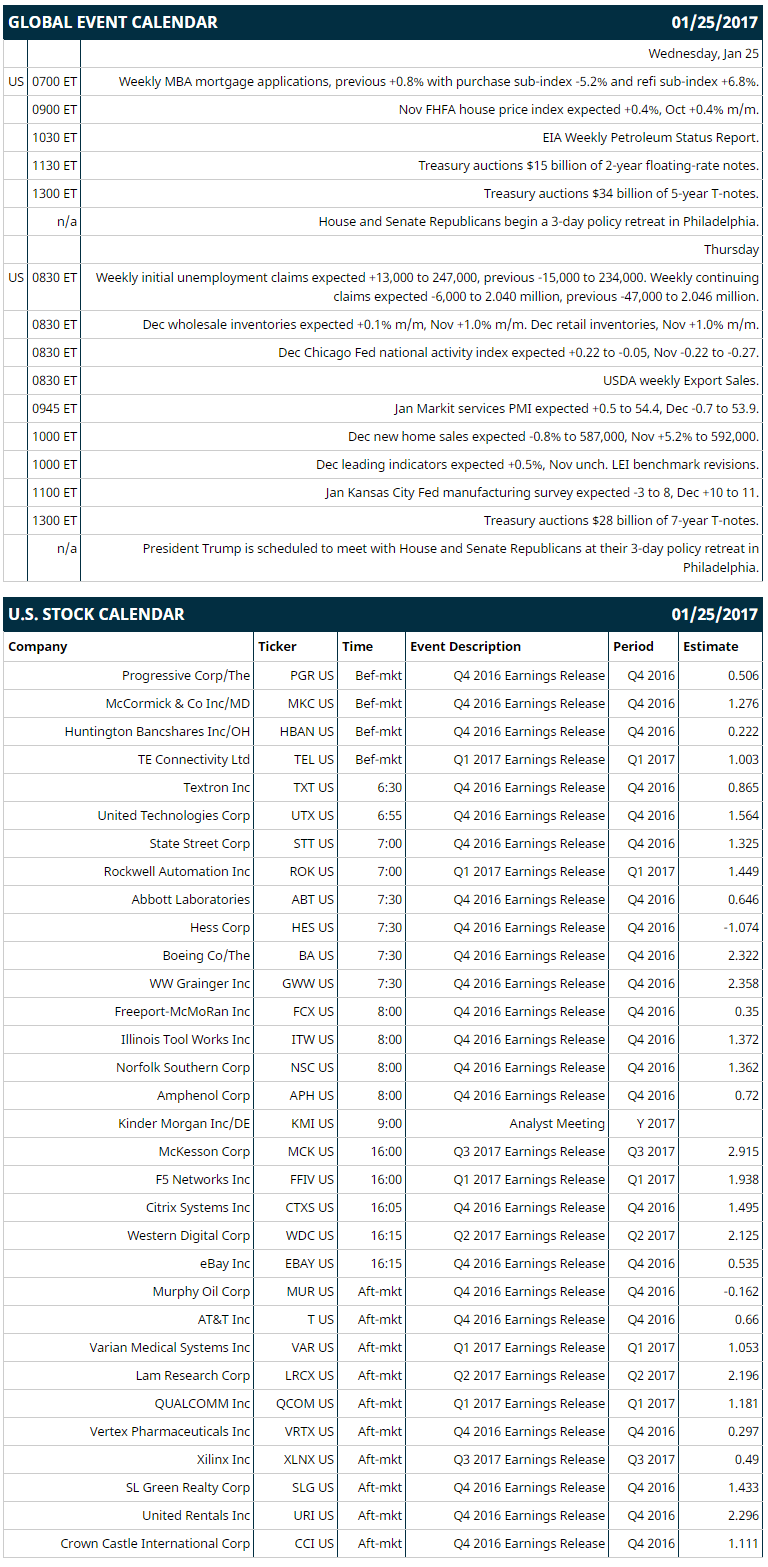Select the Global Event Calendar title bar

pyautogui.click(x=383, y=22)
